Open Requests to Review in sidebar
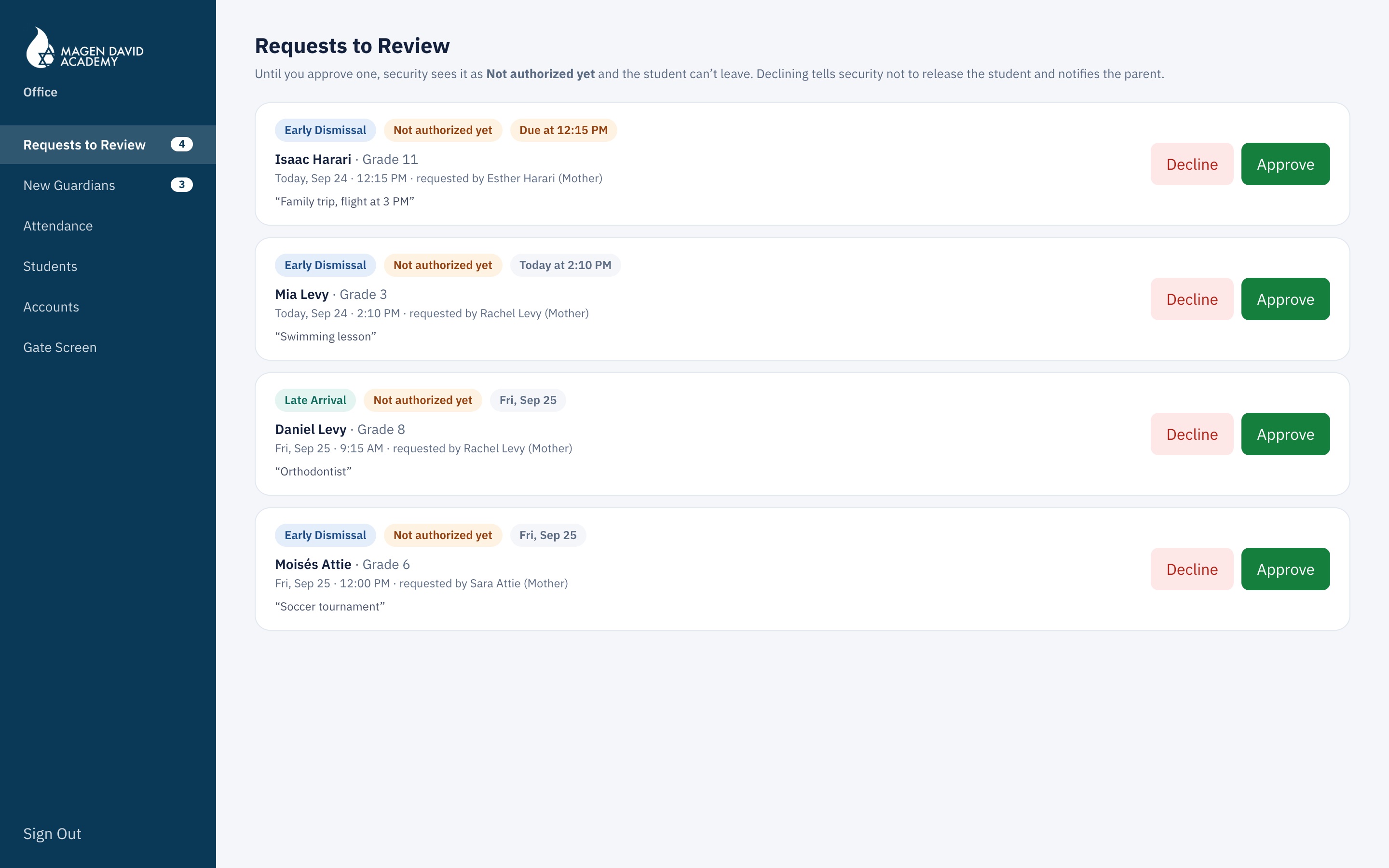 pos(108,145)
